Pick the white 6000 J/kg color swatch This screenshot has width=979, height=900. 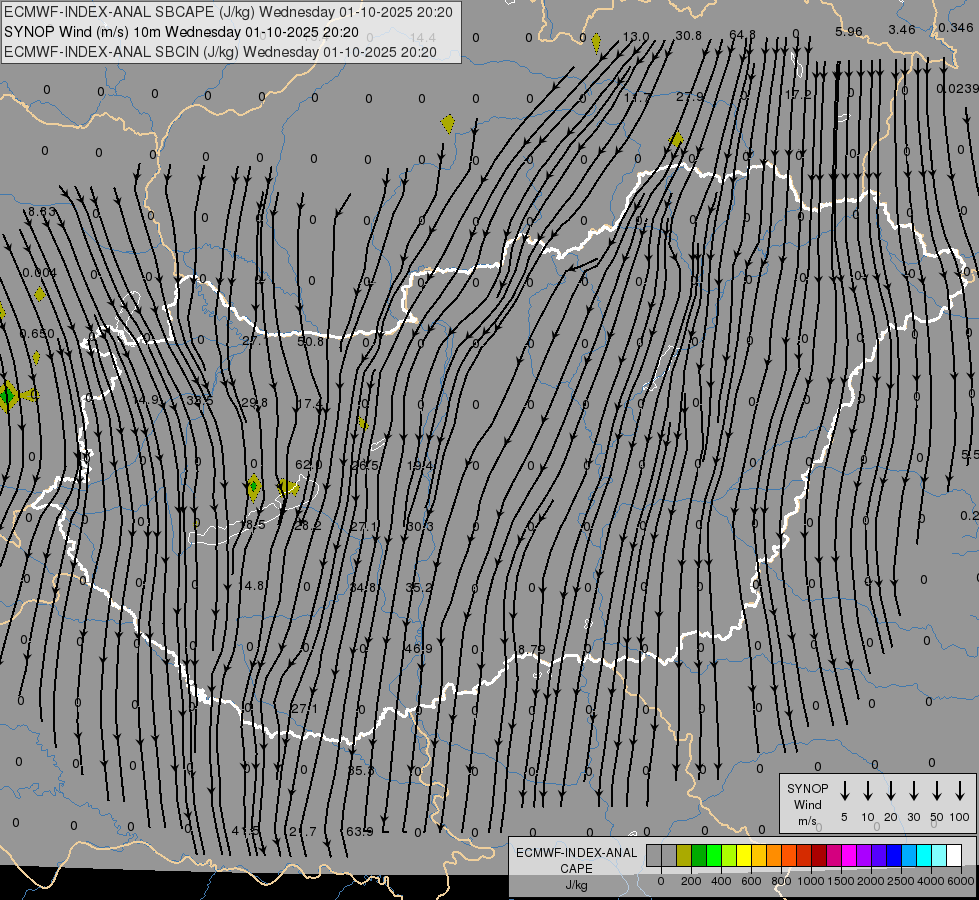(x=954, y=856)
